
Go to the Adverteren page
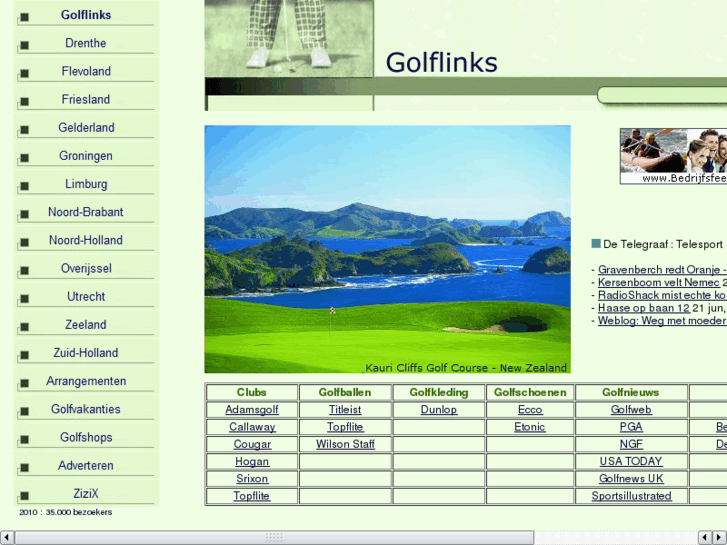pyautogui.click(x=86, y=466)
